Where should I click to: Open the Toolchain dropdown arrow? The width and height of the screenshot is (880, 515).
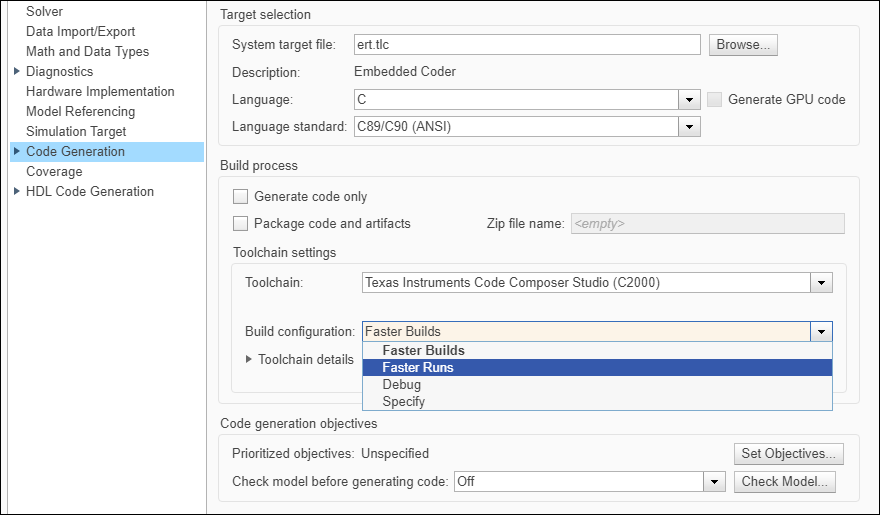pos(822,283)
